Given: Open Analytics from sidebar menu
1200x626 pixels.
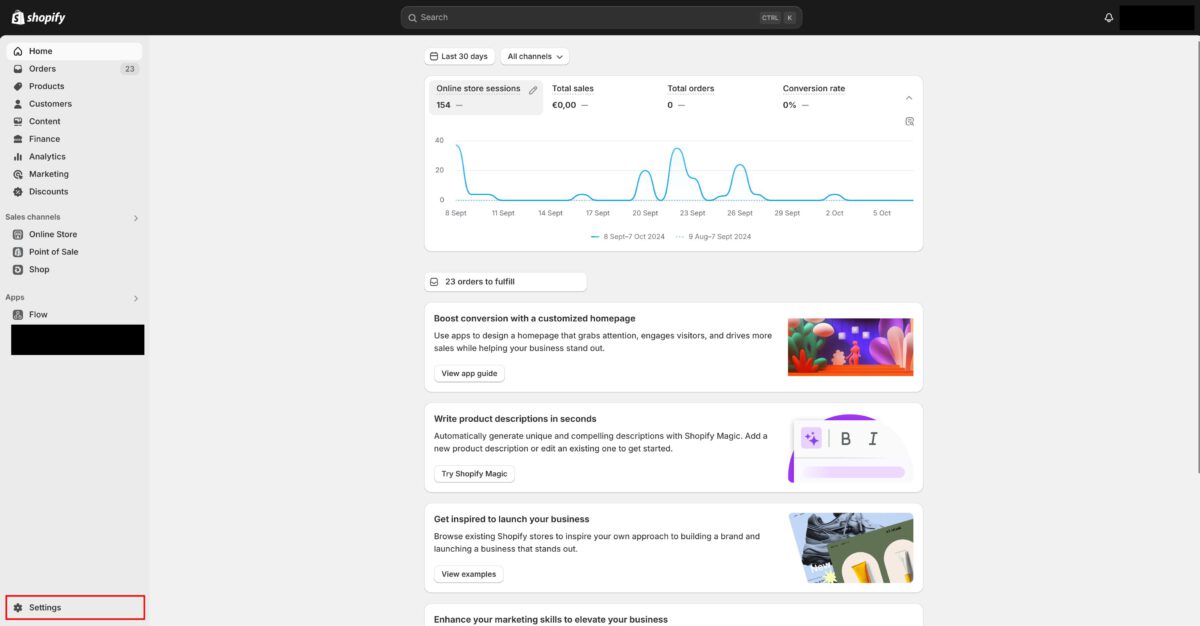Looking at the screenshot, I should pyautogui.click(x=47, y=157).
